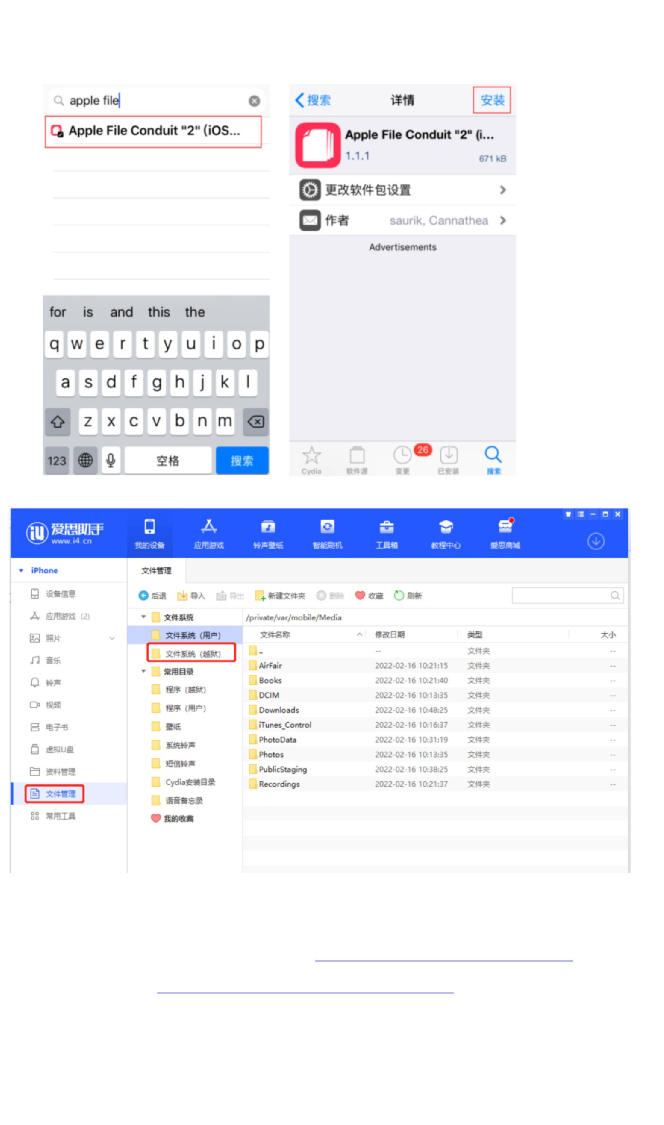
Task: Focus the file search input box
Action: (x=567, y=596)
